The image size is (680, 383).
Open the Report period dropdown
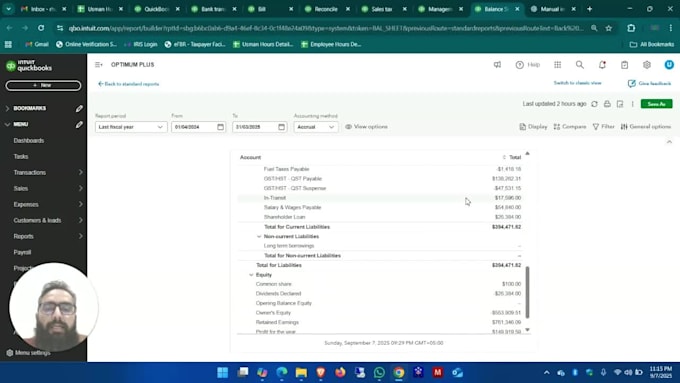[x=131, y=127]
